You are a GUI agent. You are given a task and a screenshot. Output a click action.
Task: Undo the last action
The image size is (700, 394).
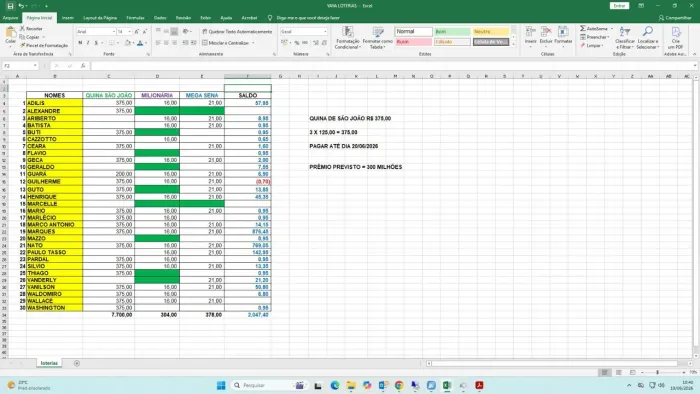tap(21, 6)
